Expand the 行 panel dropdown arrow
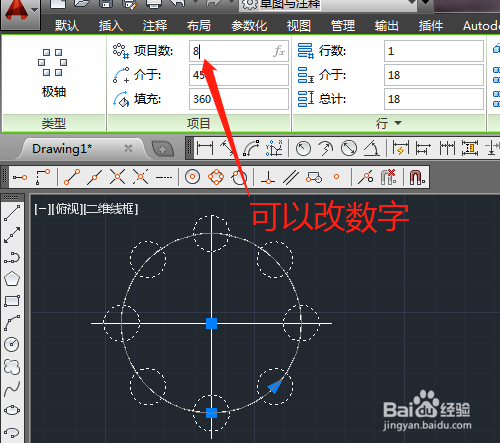500x443 pixels. click(398, 123)
